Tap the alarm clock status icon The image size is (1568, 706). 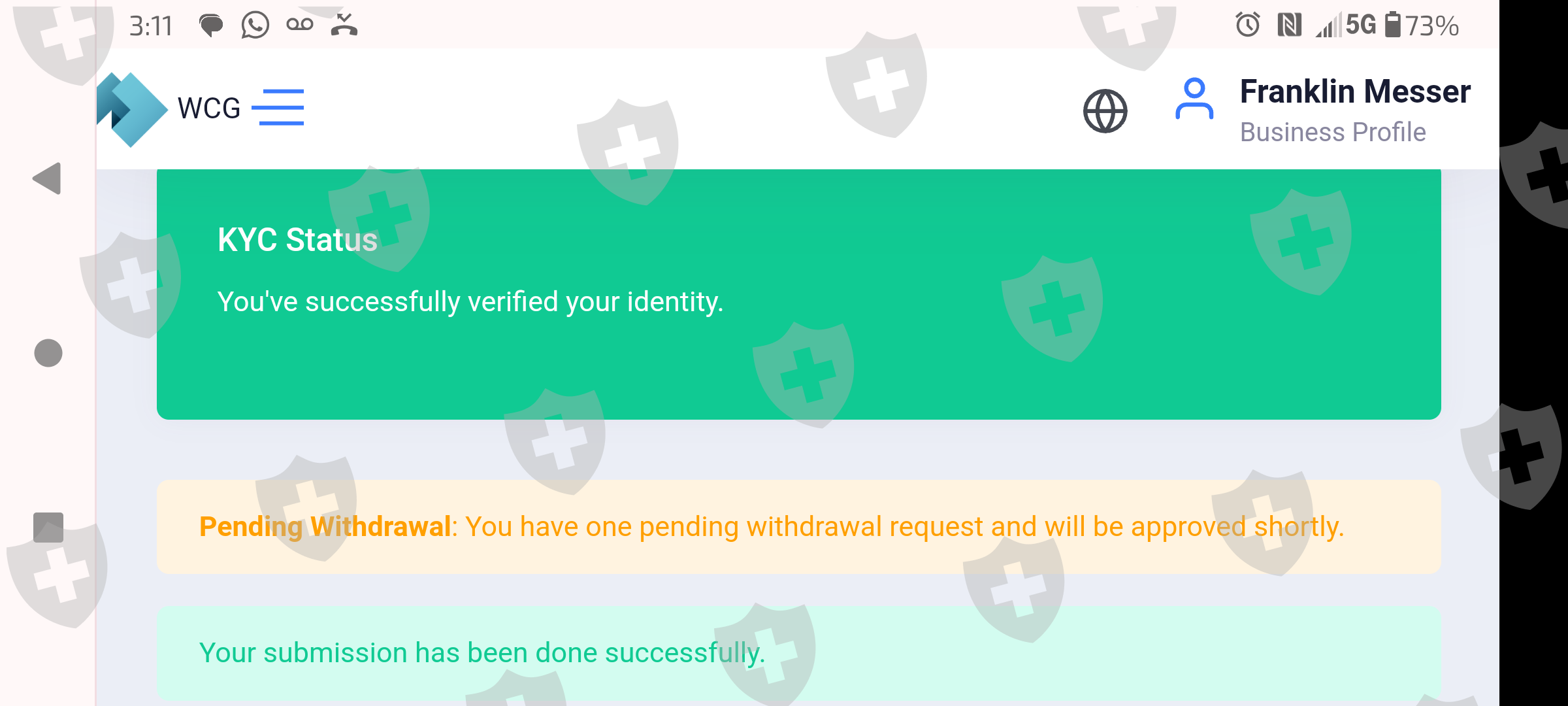coord(1247,25)
